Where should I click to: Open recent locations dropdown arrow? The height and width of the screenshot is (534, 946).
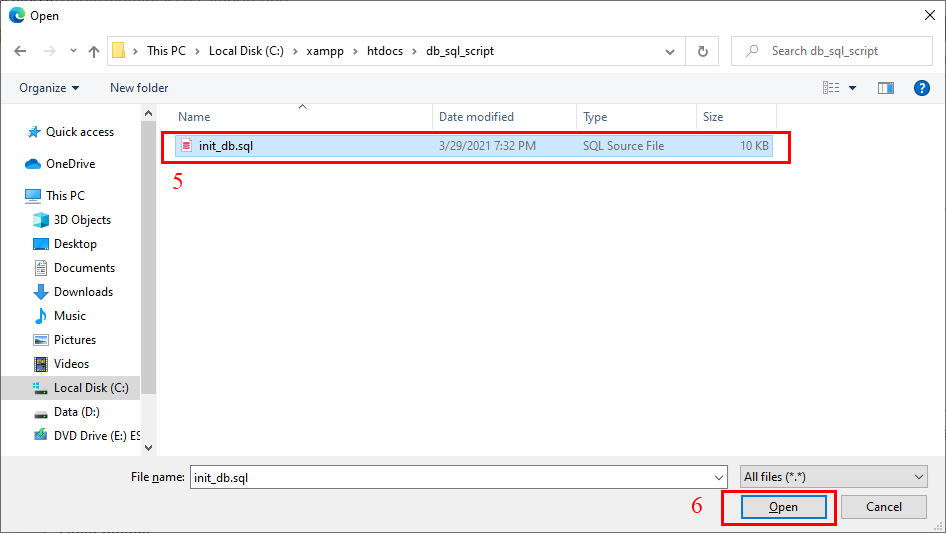pyautogui.click(x=73, y=51)
